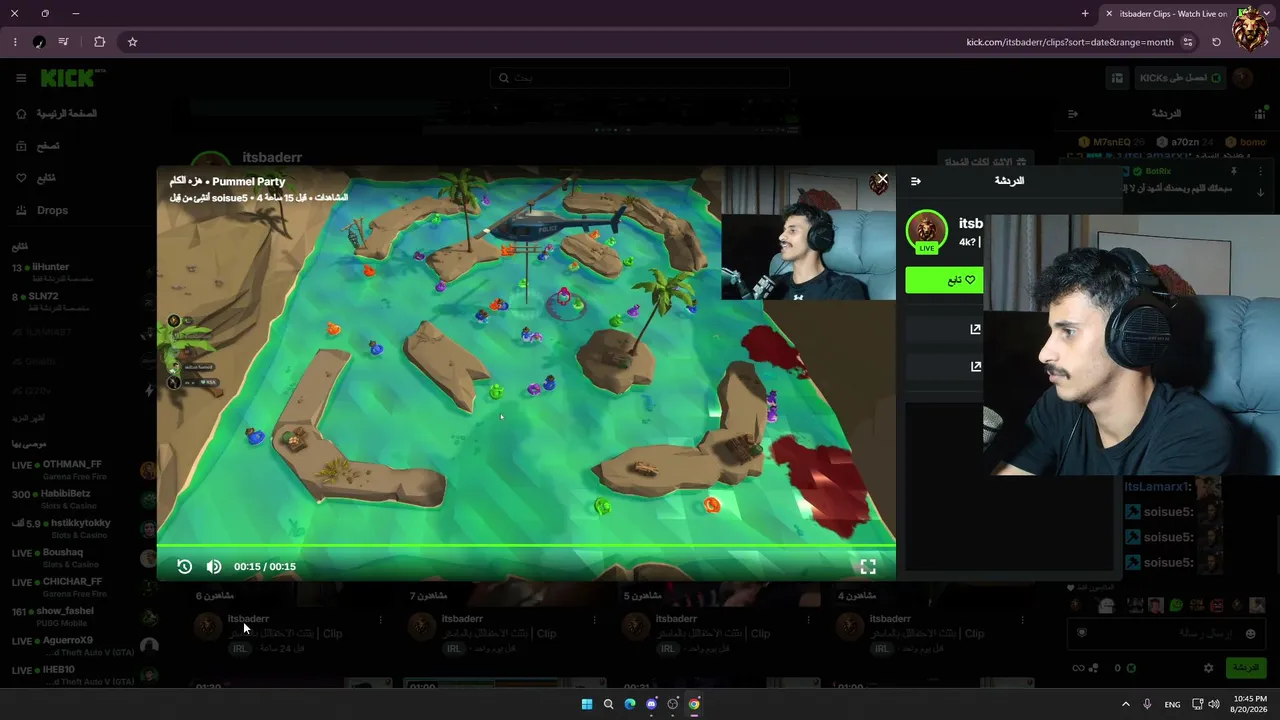
Task: Open itsbaderr's LIVE avatar in the popup
Action: 927,231
